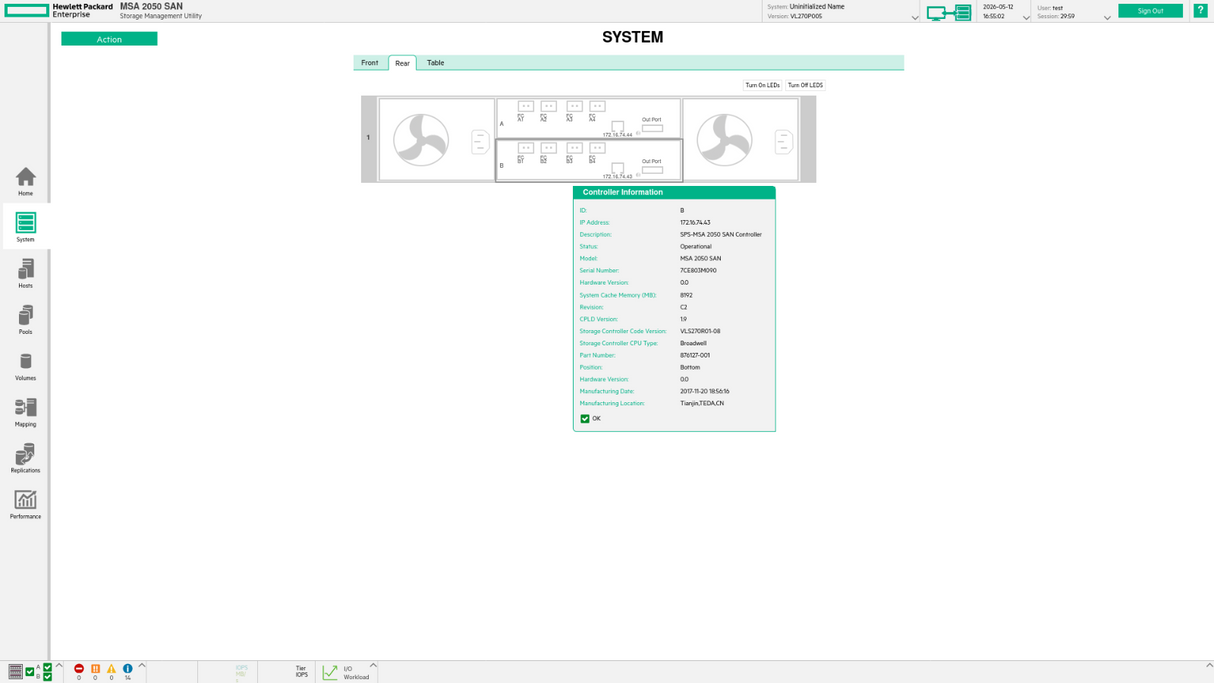The image size is (1214, 683).
Task: Select FC port B4 on controller B
Action: coord(597,148)
